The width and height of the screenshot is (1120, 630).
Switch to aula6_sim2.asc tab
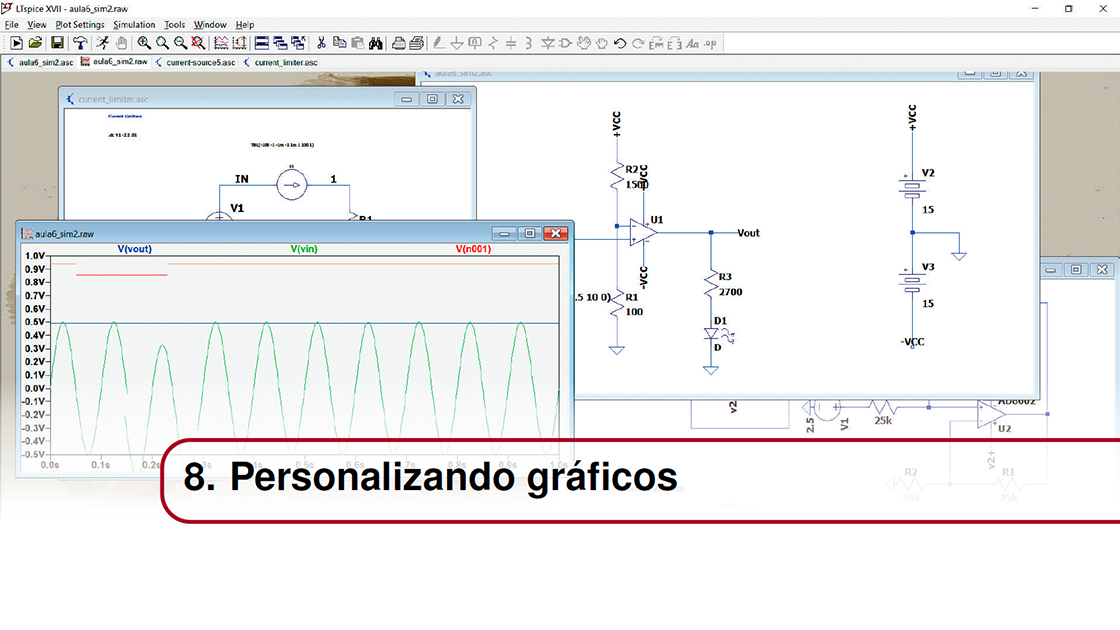click(x=40, y=62)
